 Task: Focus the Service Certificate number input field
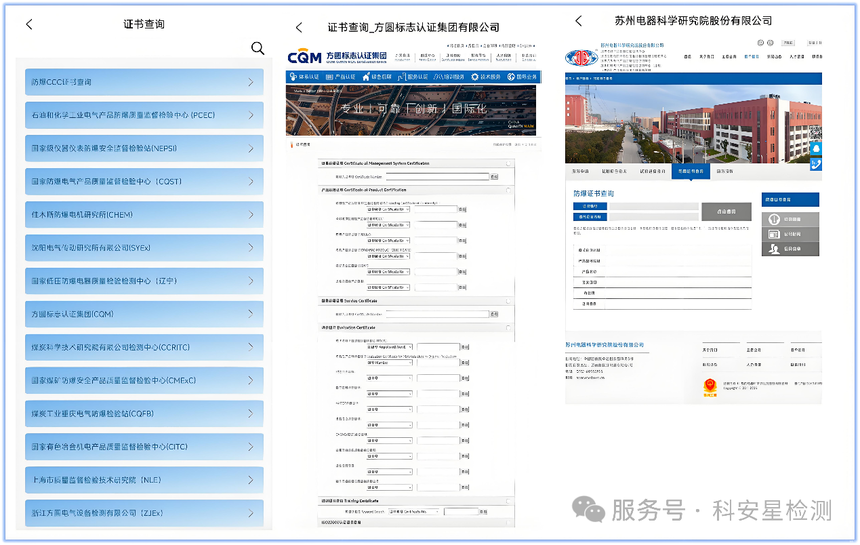pyautogui.click(x=437, y=314)
